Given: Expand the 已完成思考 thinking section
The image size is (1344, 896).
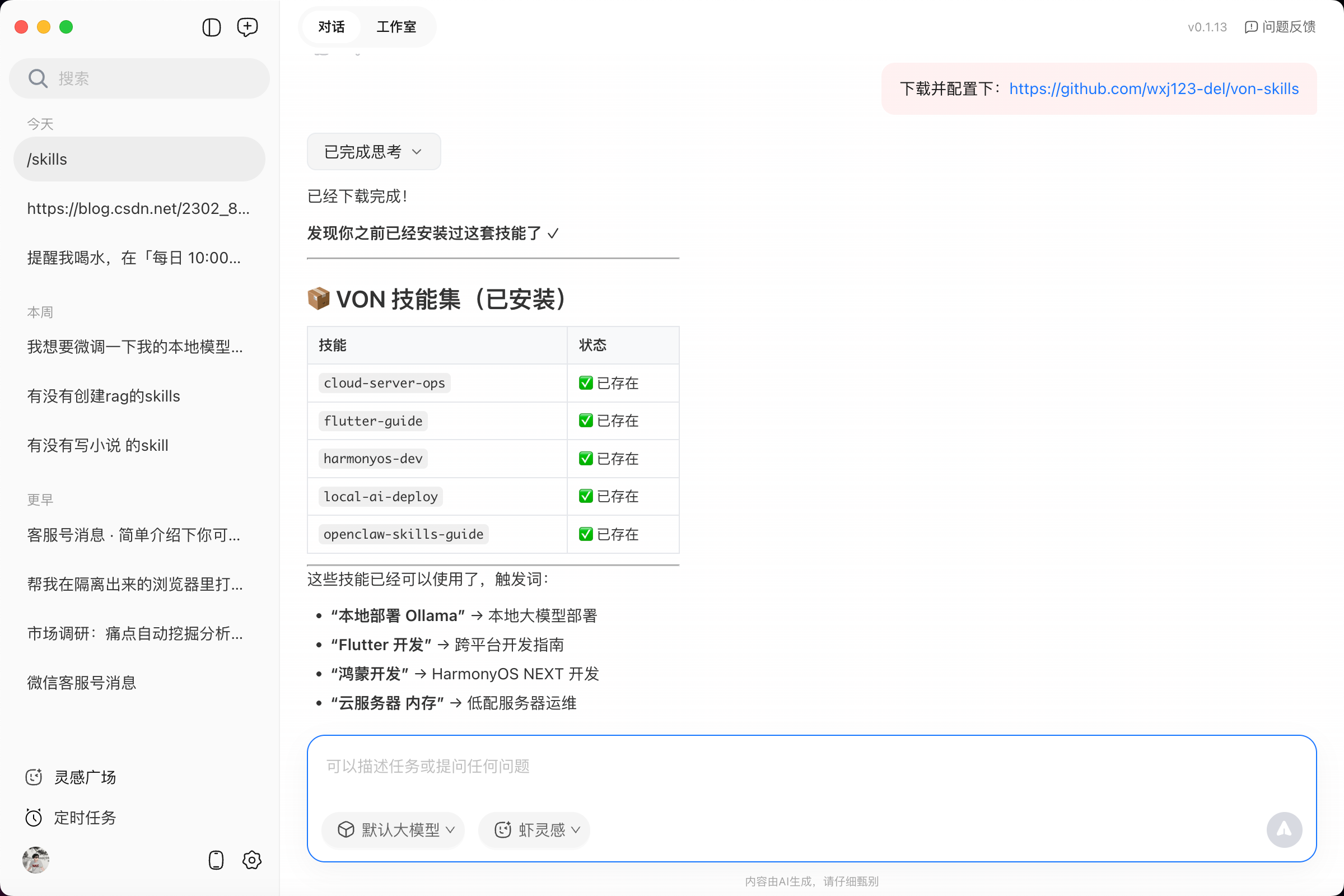Looking at the screenshot, I should point(373,151).
